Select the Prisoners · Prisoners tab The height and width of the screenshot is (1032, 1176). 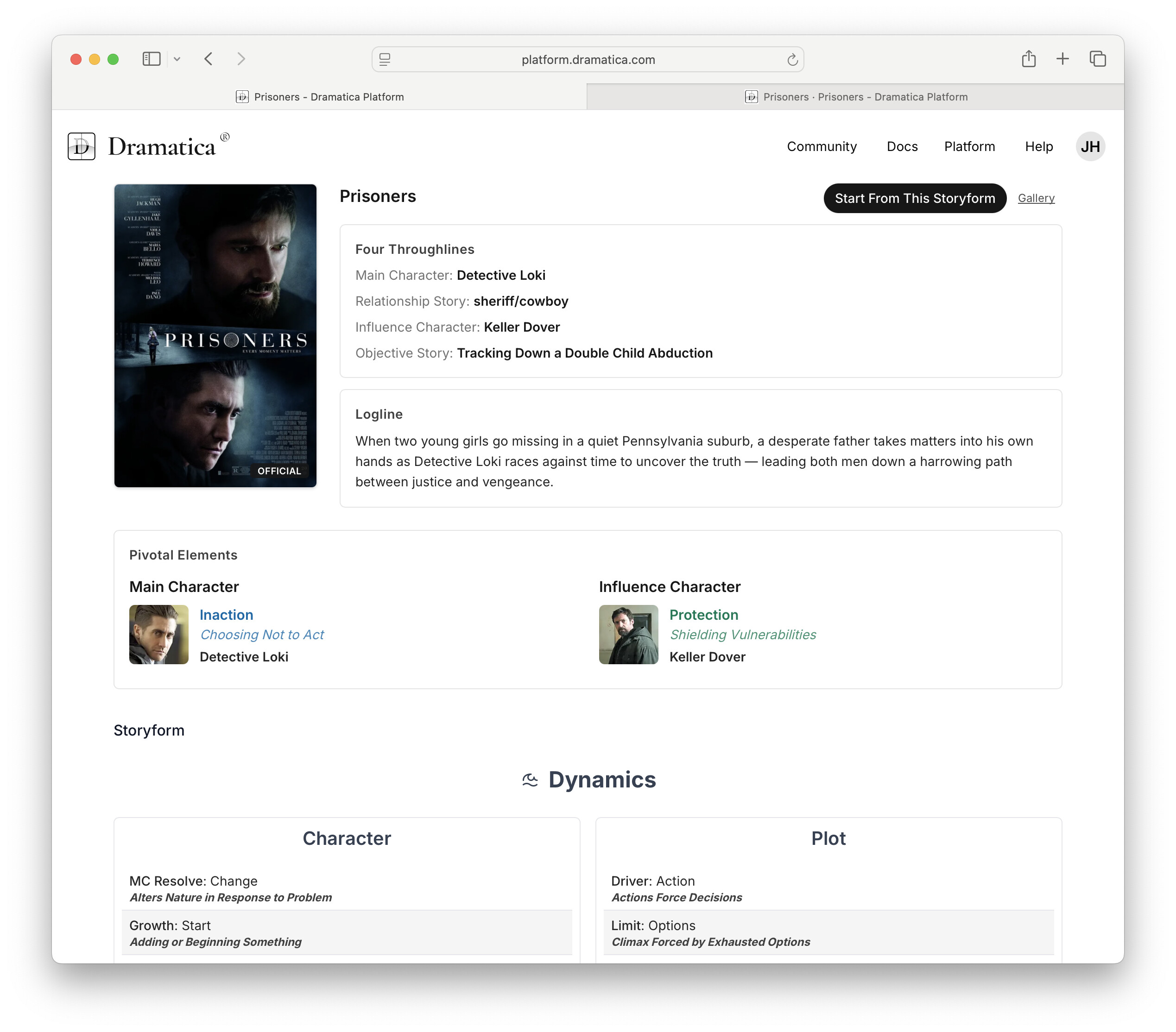tap(855, 97)
